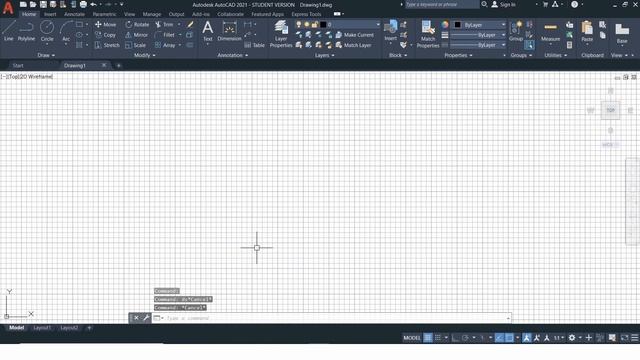Click the Copy tool
This screenshot has height=360, width=640.
tap(105, 35)
